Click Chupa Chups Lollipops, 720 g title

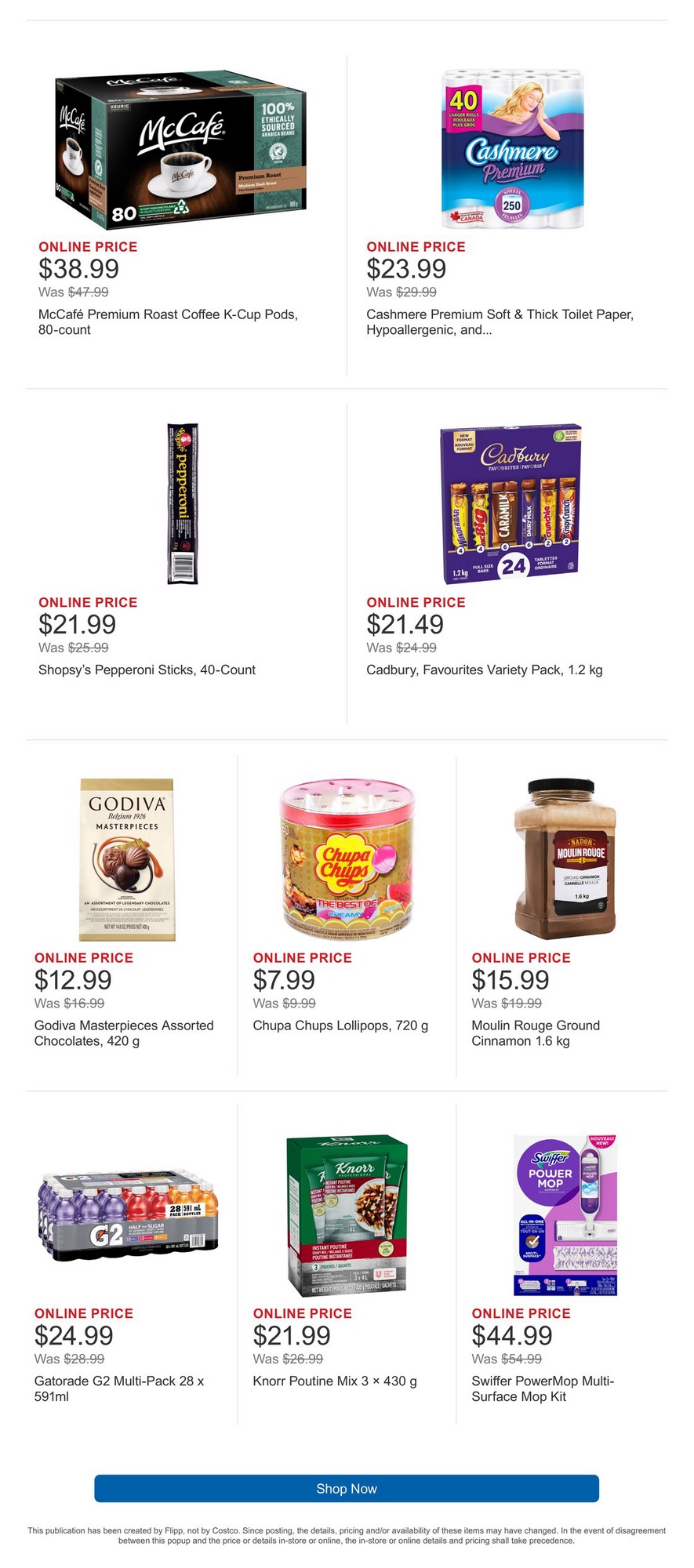[x=340, y=1025]
